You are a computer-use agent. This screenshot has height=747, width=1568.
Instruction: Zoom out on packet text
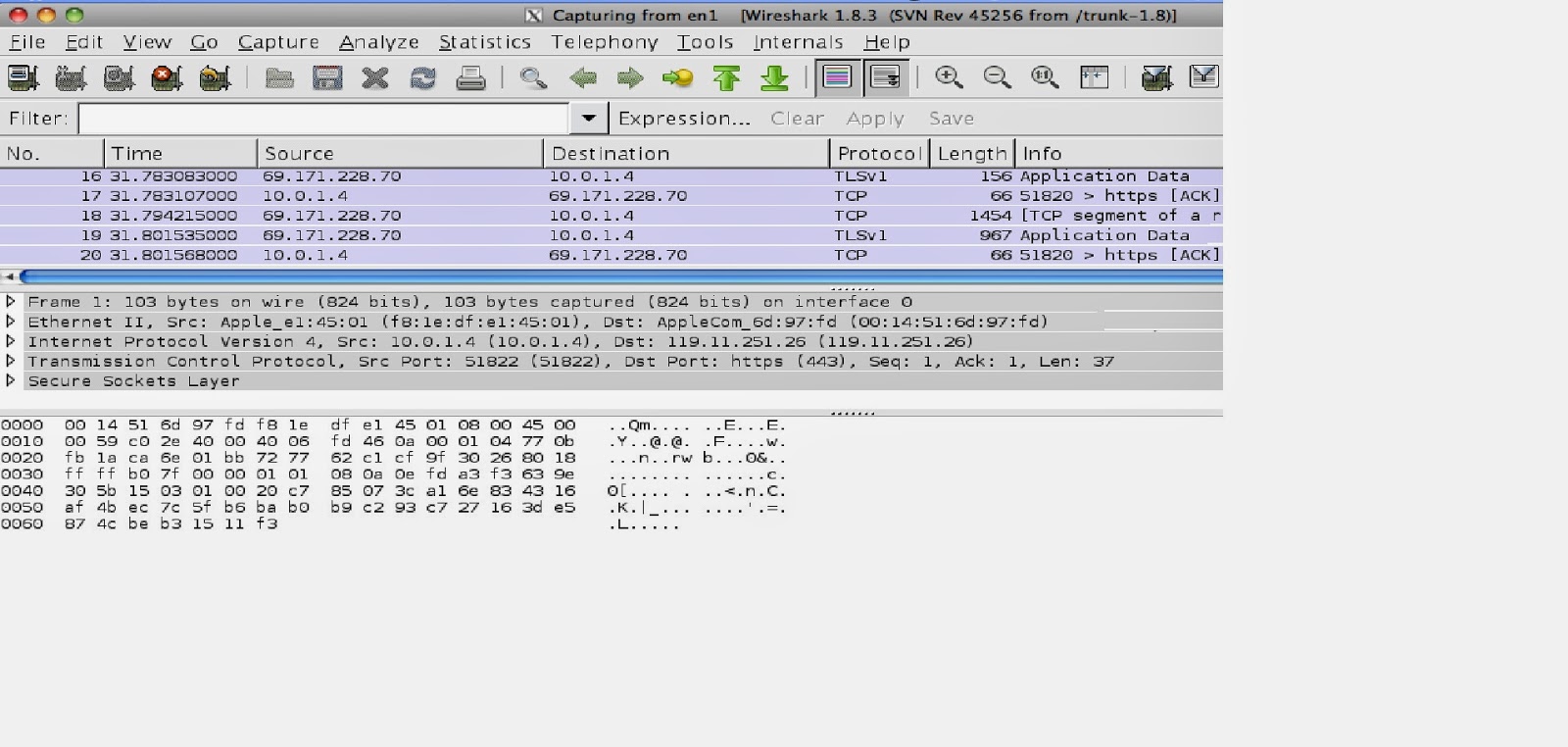pos(997,77)
